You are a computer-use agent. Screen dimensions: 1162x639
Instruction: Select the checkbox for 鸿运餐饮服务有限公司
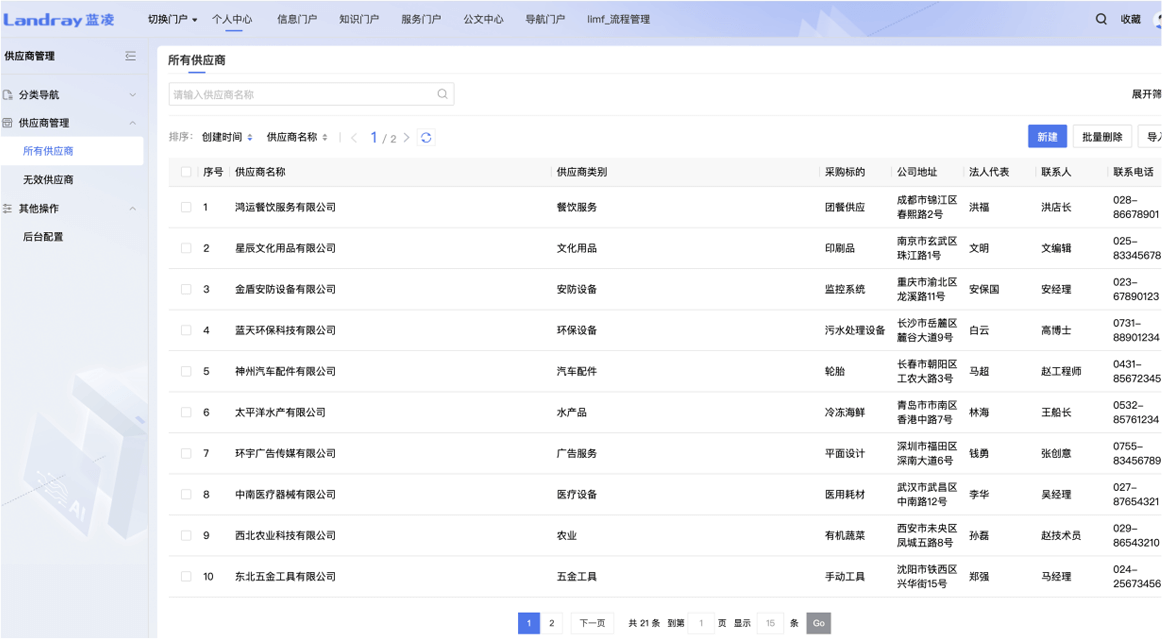coord(186,207)
